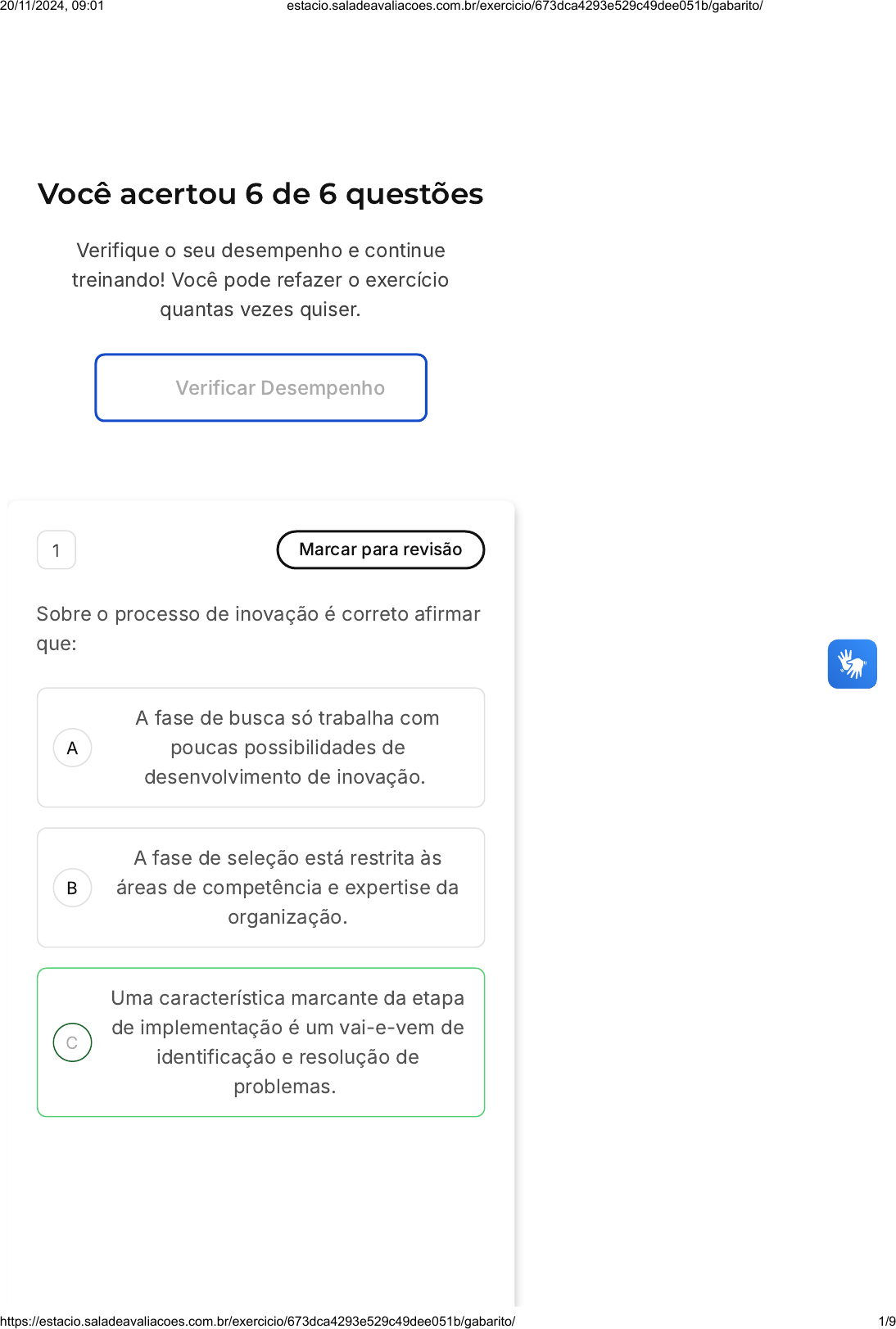Click the 1/9 page indicator
This screenshot has height=1329, width=896.
[x=886, y=1321]
